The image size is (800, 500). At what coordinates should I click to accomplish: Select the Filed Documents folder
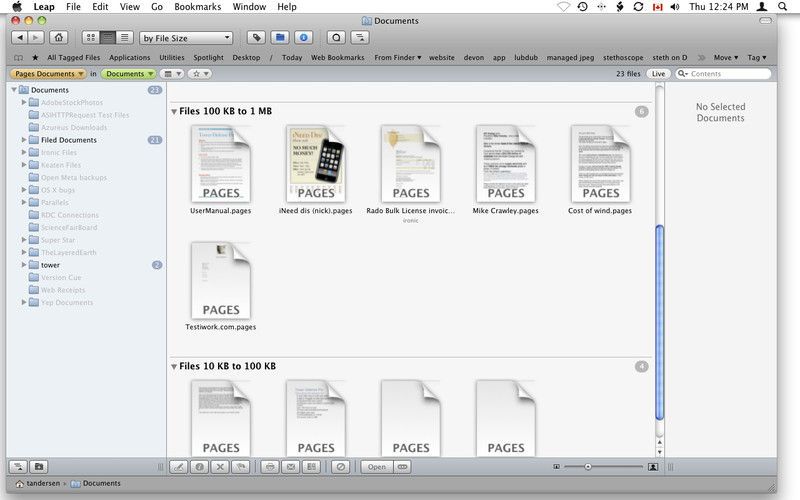pos(69,140)
